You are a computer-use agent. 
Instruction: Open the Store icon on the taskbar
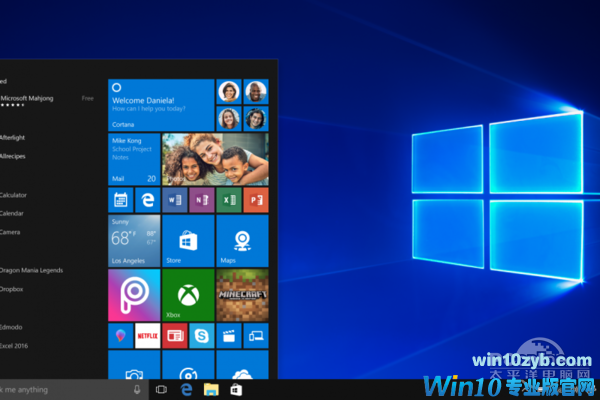click(x=236, y=390)
